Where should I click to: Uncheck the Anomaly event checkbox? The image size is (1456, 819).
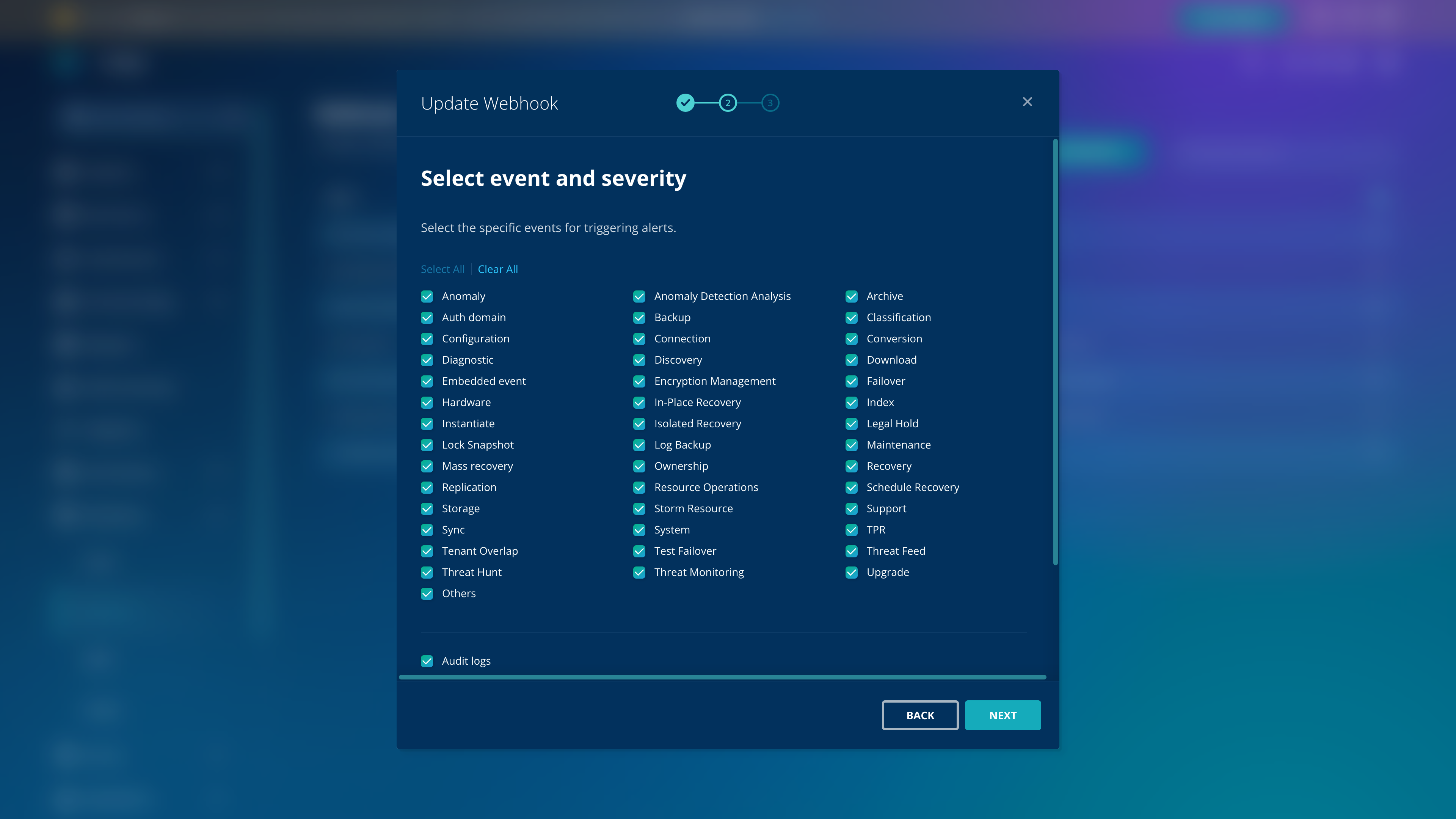click(x=427, y=296)
